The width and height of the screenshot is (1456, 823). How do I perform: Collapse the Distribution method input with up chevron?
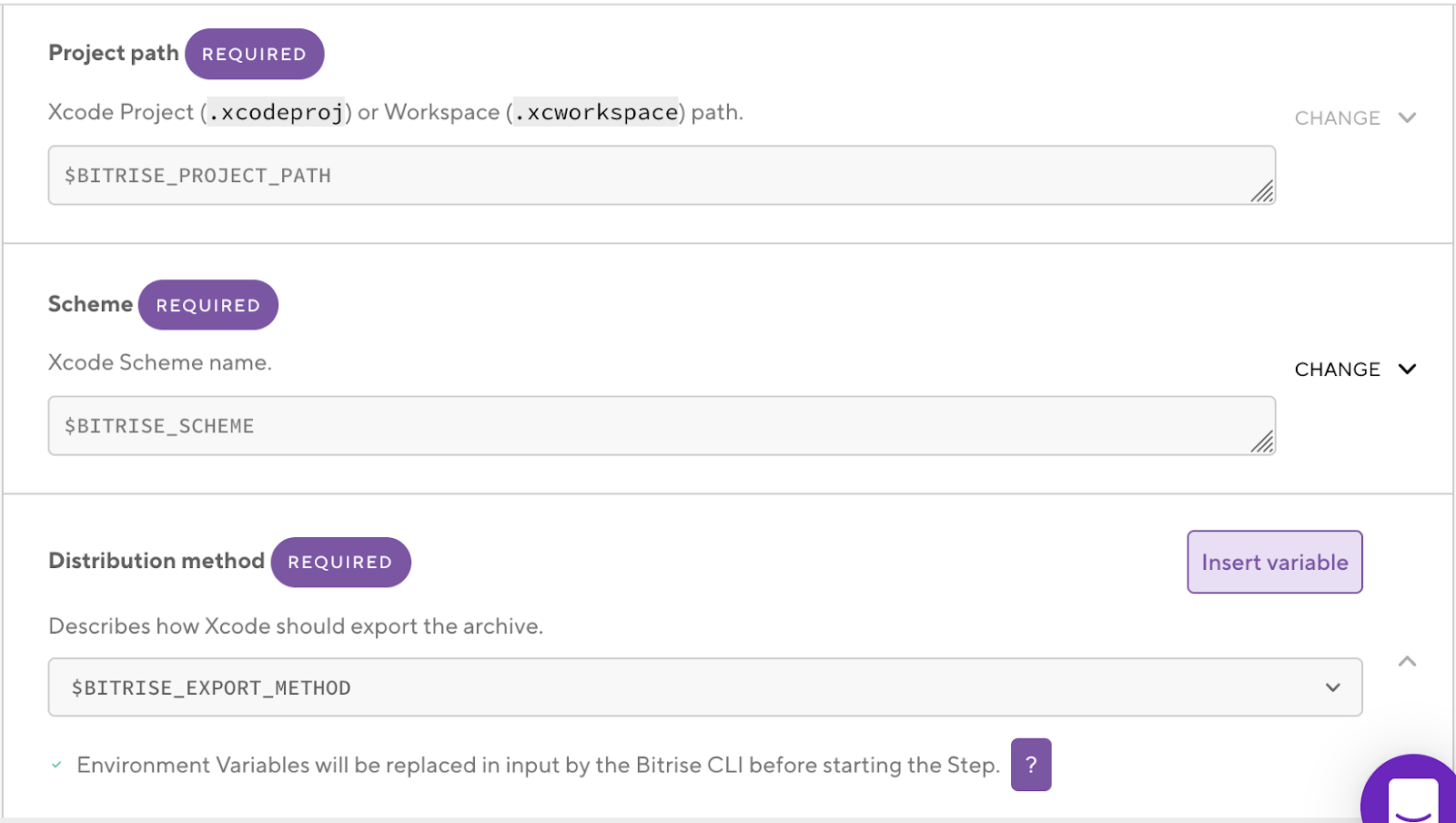tap(1407, 662)
